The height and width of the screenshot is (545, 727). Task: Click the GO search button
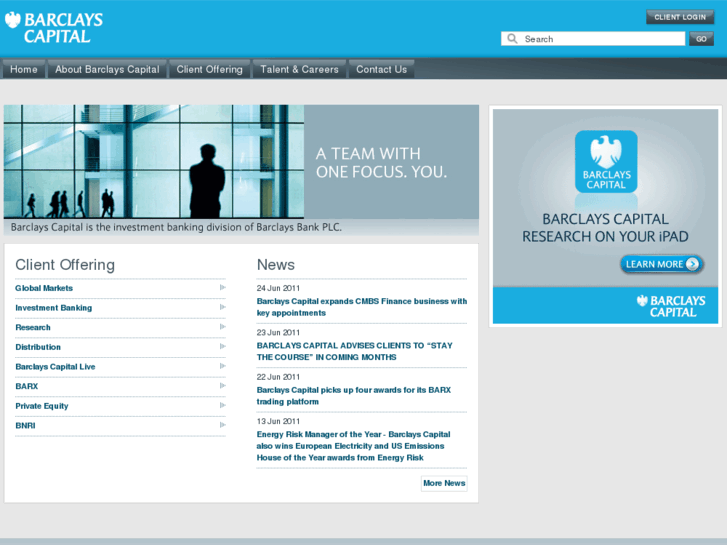[x=701, y=38]
